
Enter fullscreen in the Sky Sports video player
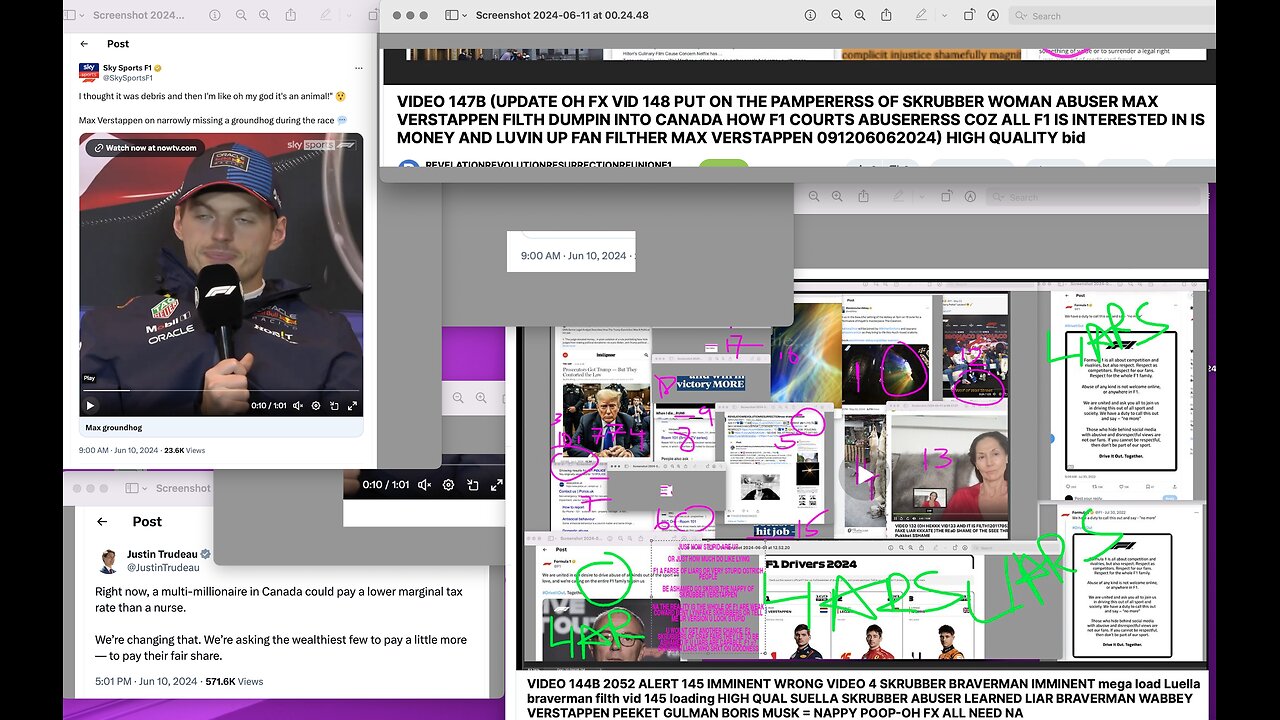click(352, 406)
